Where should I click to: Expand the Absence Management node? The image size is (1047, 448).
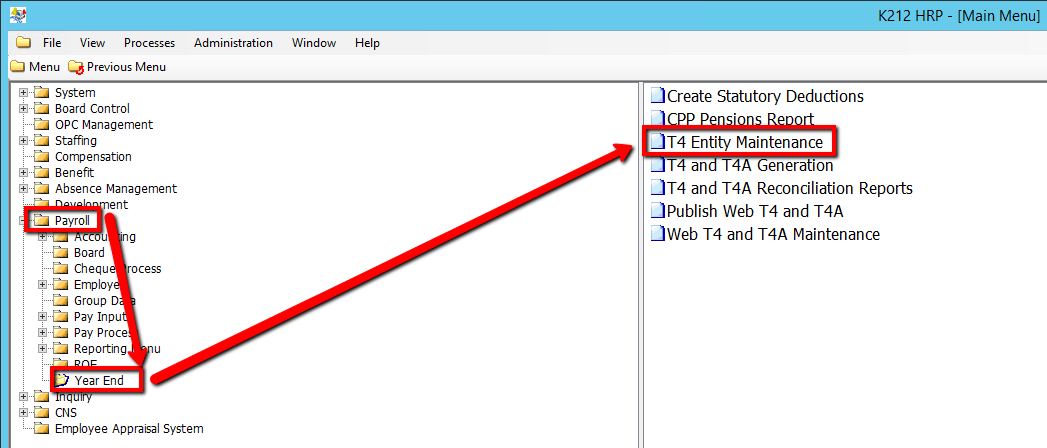(x=24, y=189)
